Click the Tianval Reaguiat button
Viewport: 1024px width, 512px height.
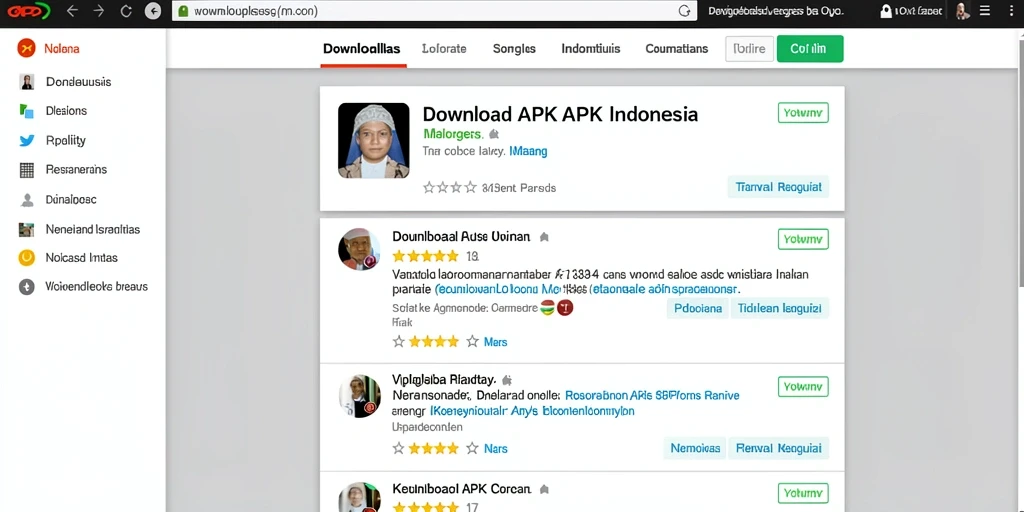pos(778,187)
